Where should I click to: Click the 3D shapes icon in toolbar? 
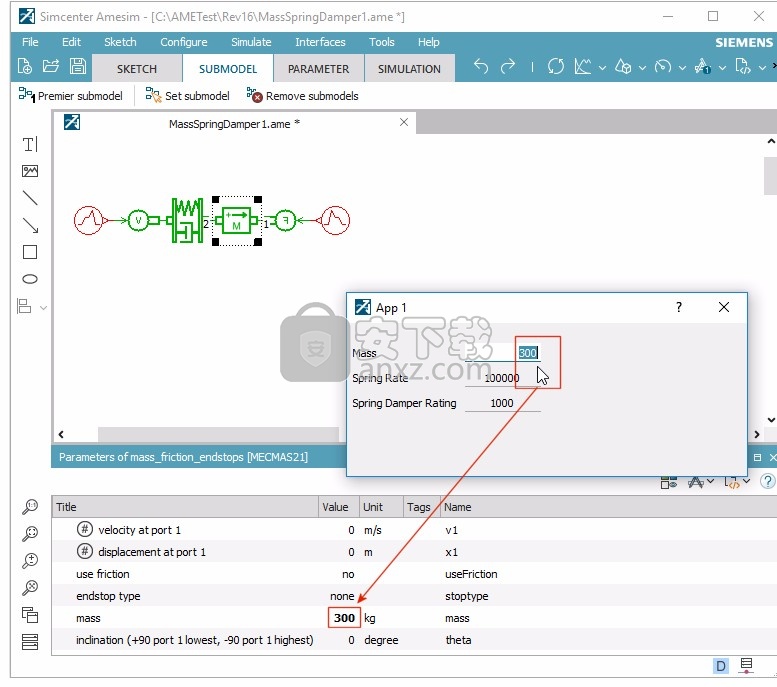[623, 66]
